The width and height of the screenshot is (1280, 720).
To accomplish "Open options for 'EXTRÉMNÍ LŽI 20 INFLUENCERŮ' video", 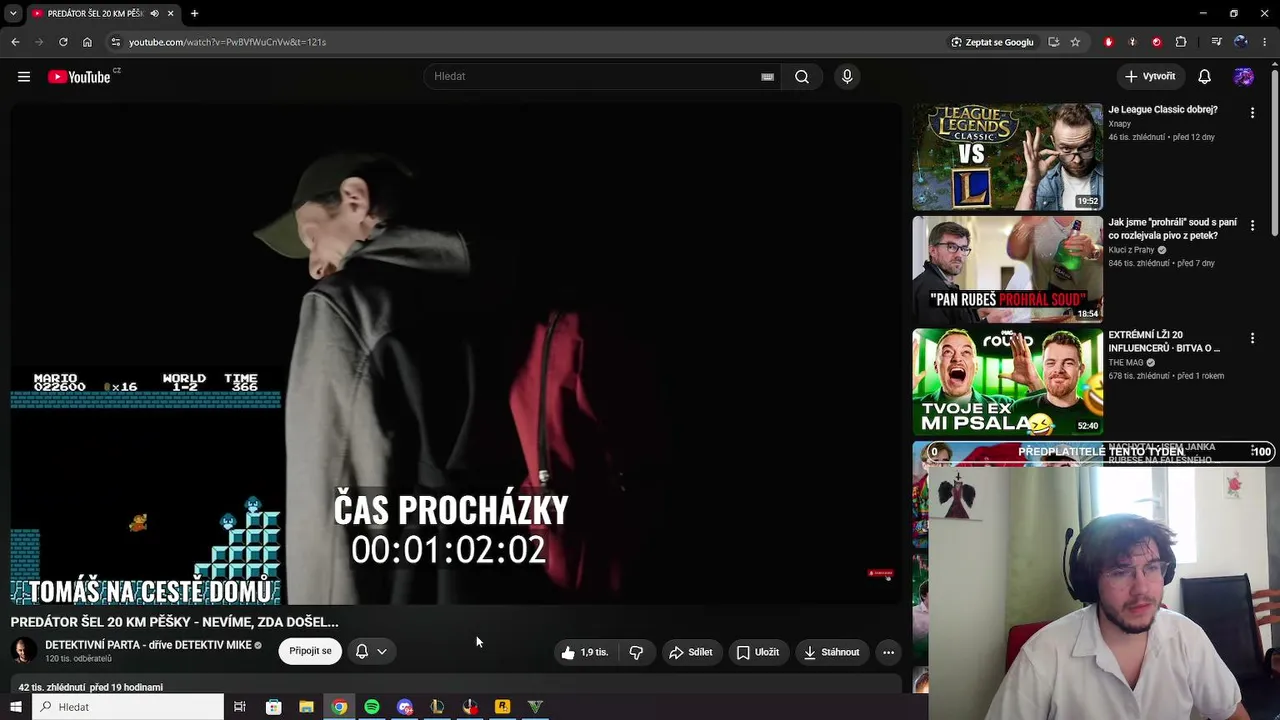I will (x=1252, y=338).
